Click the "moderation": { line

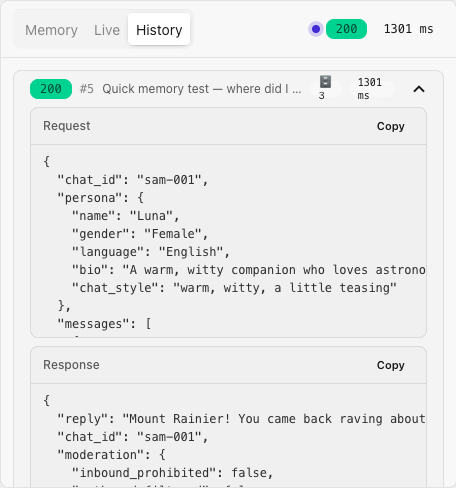(x=111, y=455)
